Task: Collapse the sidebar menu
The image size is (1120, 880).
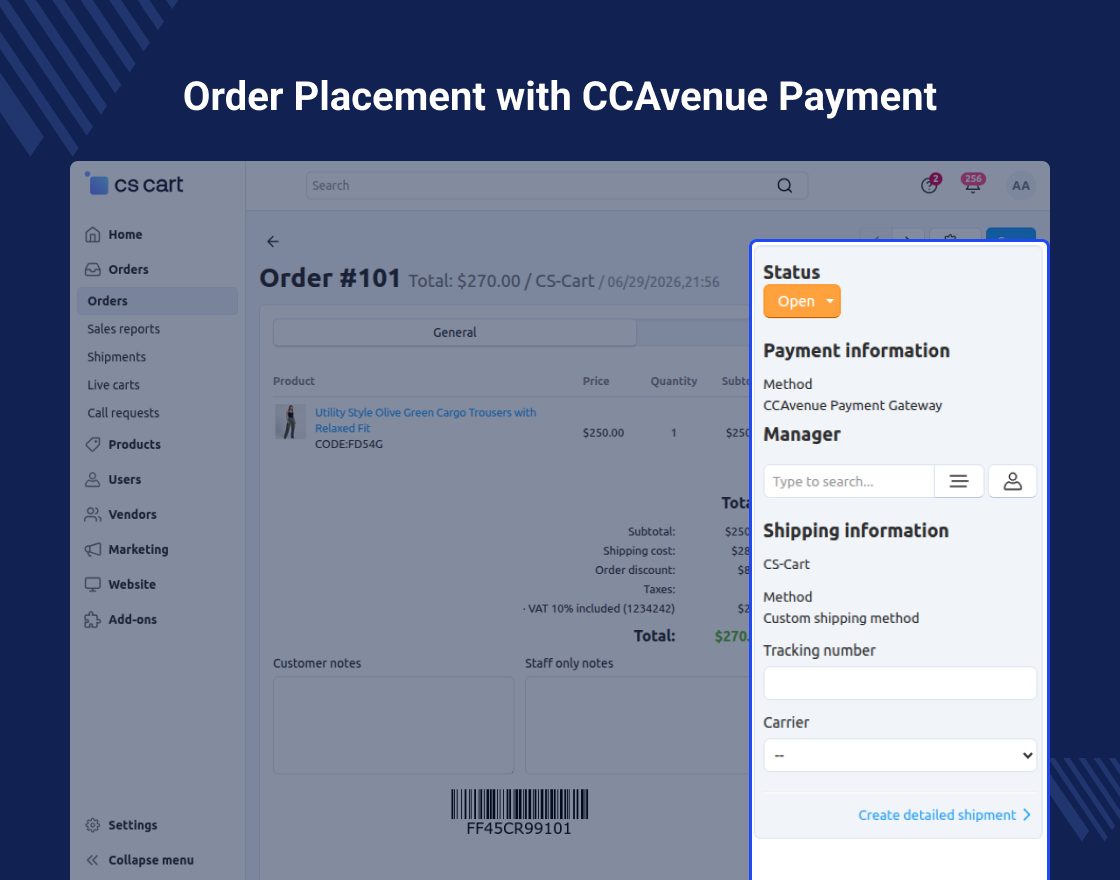Action: coord(139,860)
